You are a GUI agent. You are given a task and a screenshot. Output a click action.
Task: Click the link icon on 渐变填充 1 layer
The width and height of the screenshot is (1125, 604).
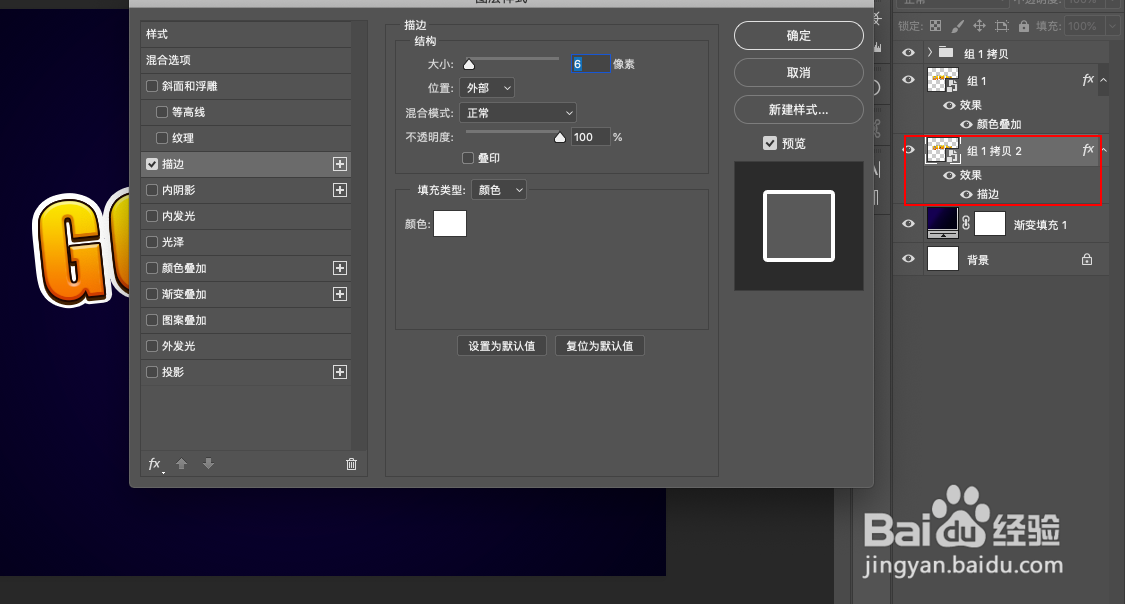[966, 223]
